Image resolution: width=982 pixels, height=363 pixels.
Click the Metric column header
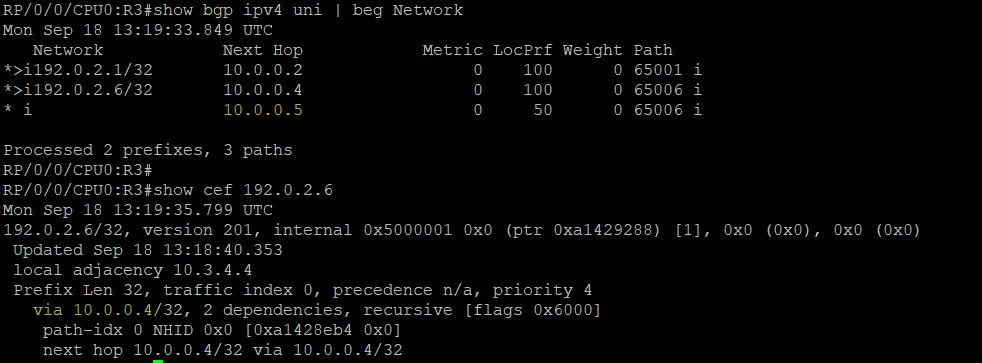pos(453,50)
